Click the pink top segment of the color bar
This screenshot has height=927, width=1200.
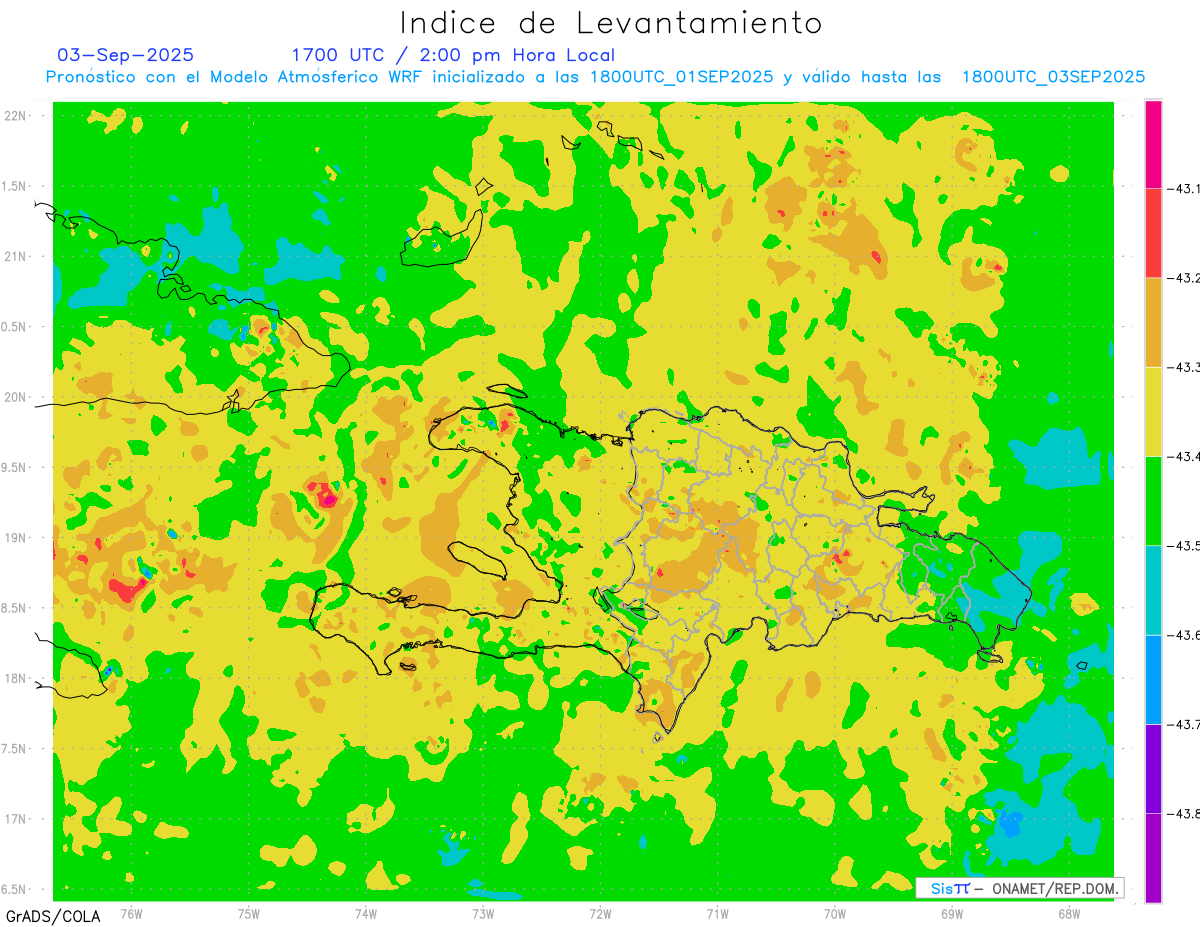[1153, 144]
